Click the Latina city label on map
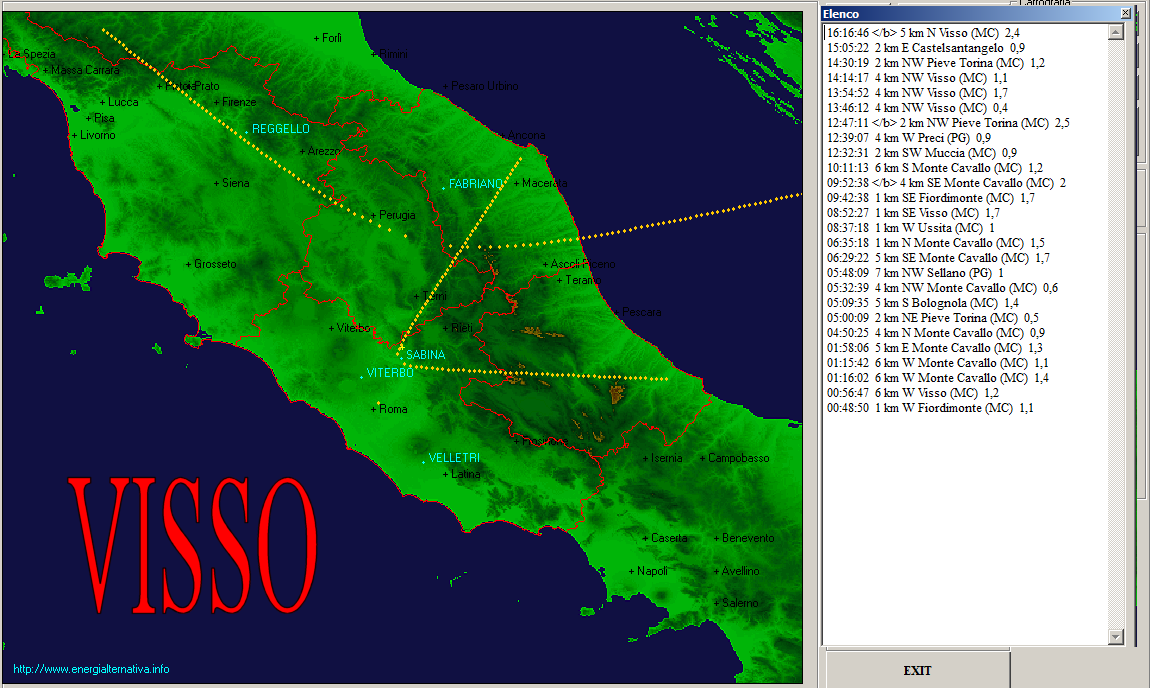 (466, 474)
